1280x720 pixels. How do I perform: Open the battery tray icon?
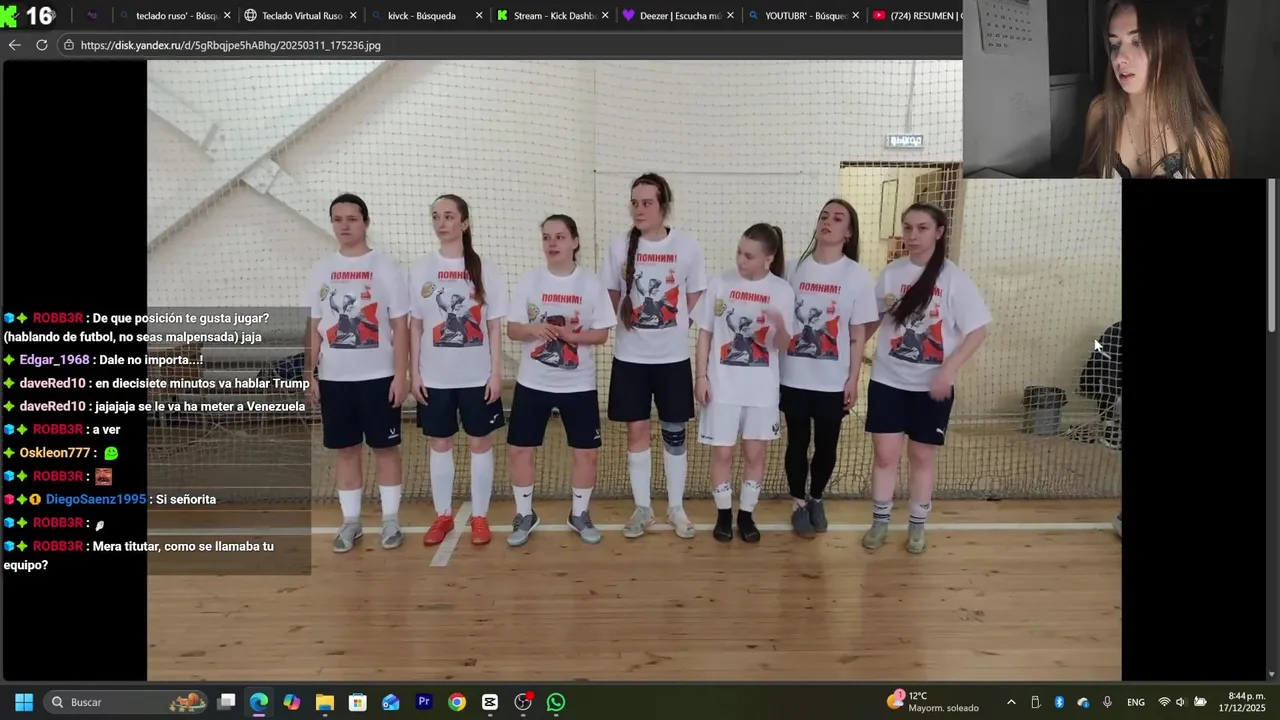pos(1200,702)
